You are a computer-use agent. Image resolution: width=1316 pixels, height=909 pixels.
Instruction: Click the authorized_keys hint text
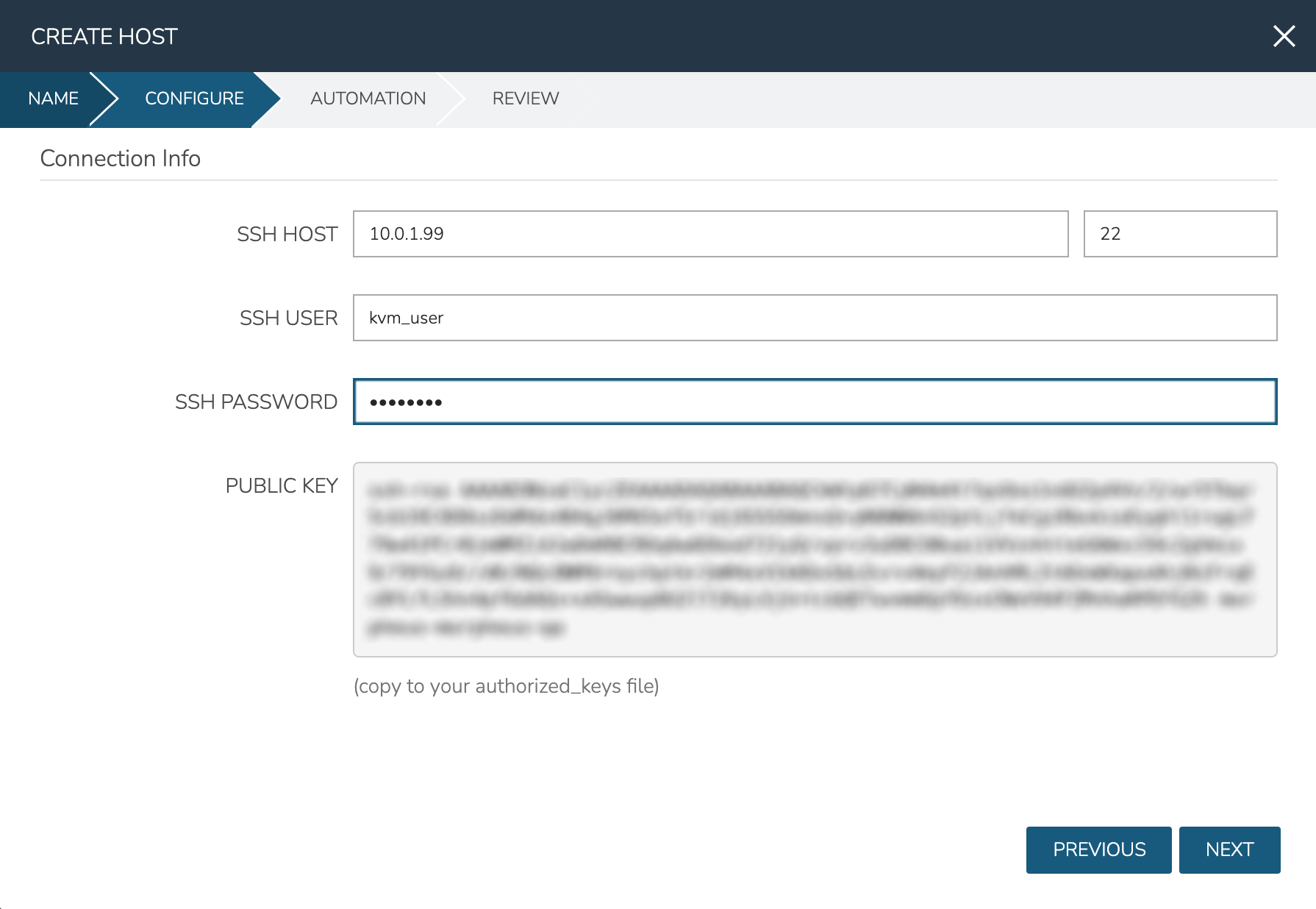point(506,686)
